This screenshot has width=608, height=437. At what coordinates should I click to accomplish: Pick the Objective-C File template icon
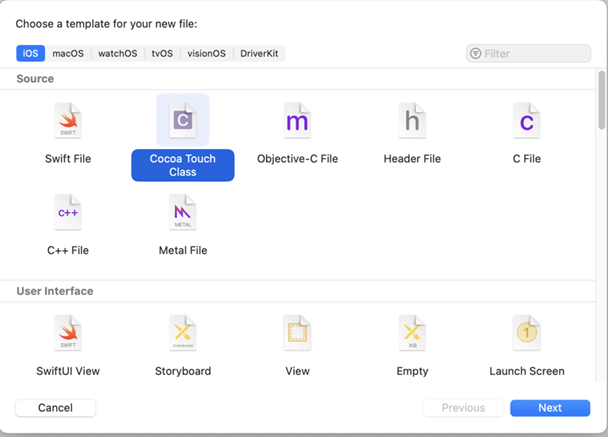pos(297,122)
